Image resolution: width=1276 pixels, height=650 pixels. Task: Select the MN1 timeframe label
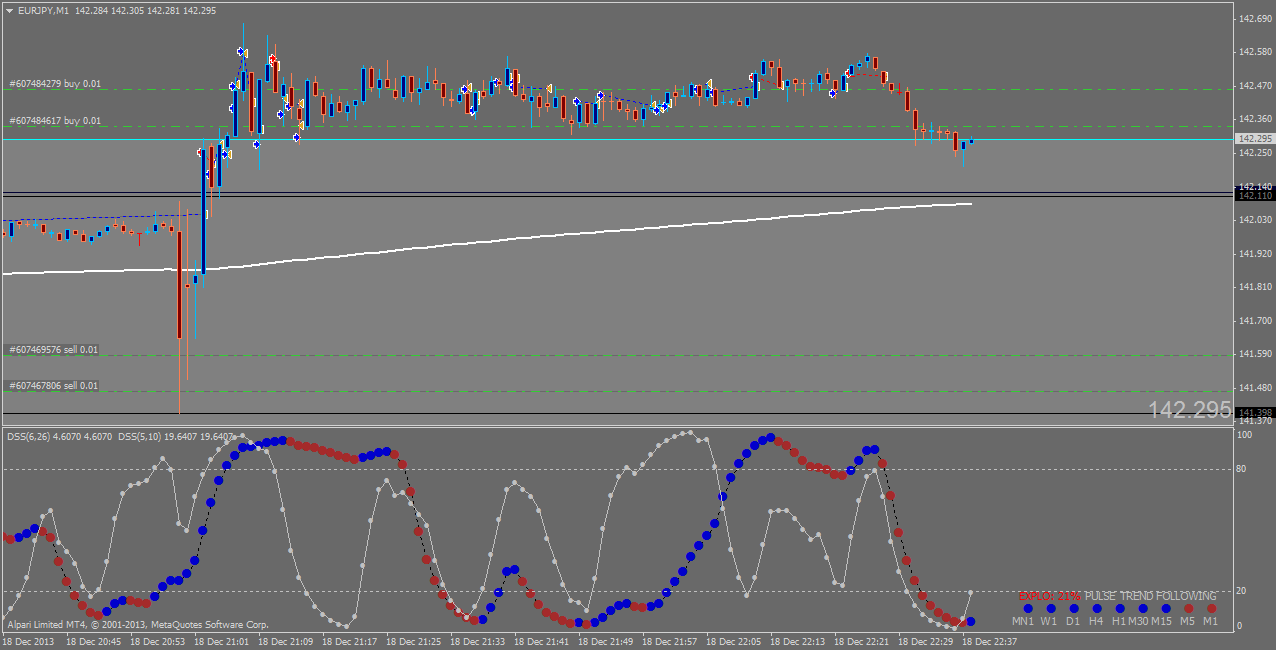point(1023,621)
